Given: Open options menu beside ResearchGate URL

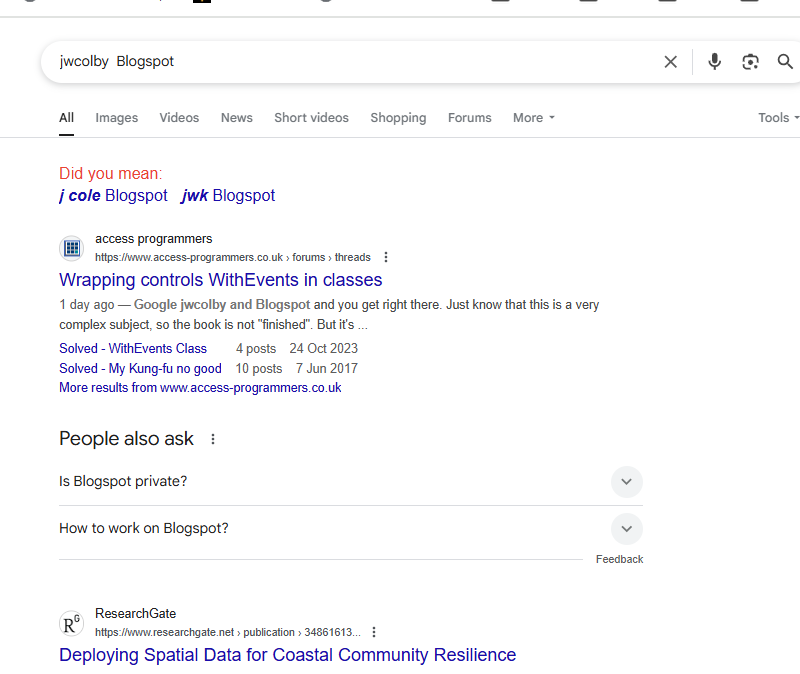Looking at the screenshot, I should click(374, 632).
